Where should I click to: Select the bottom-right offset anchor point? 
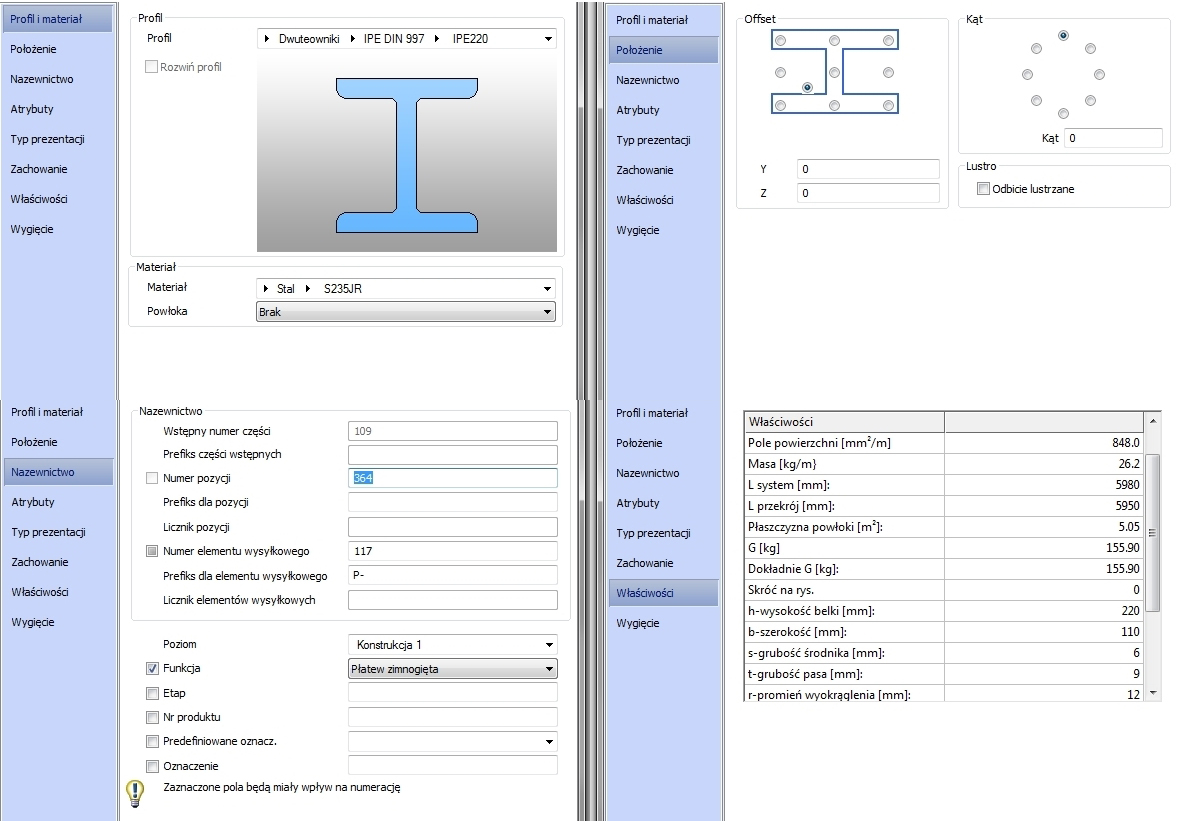click(888, 104)
